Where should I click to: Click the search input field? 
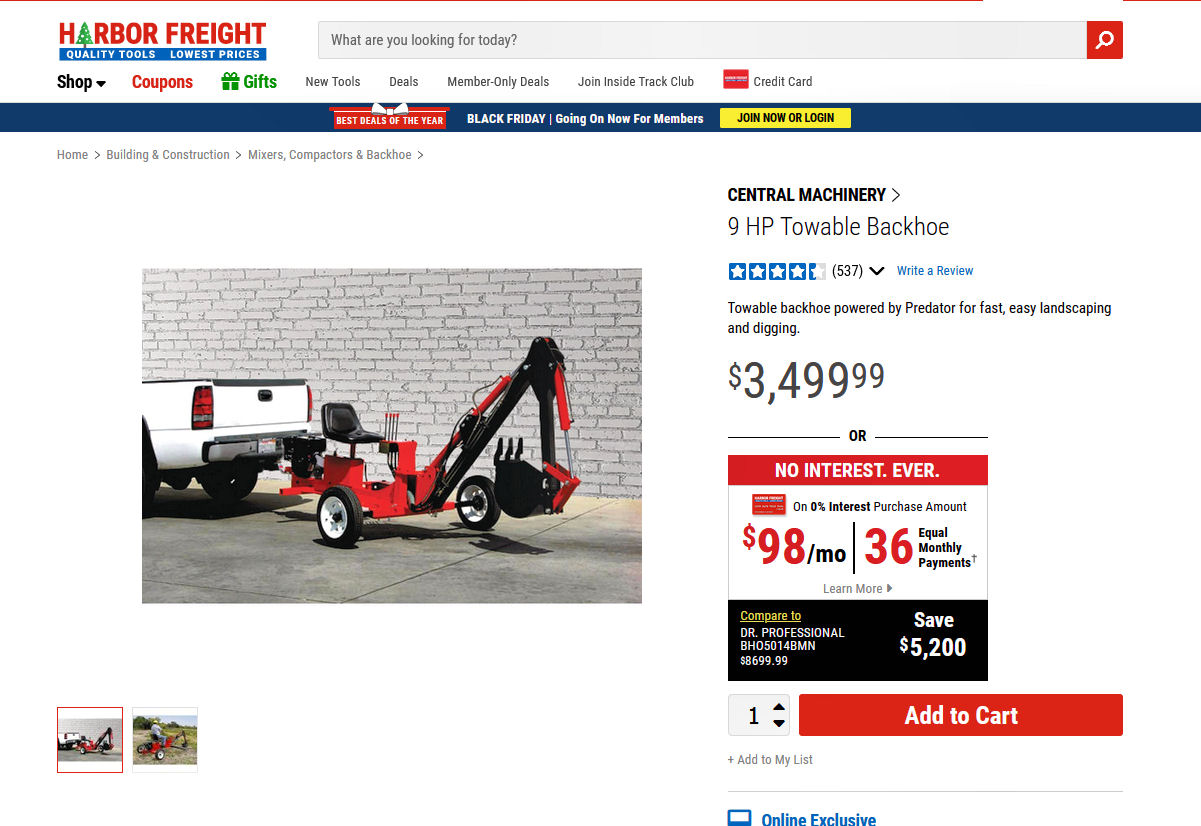702,40
